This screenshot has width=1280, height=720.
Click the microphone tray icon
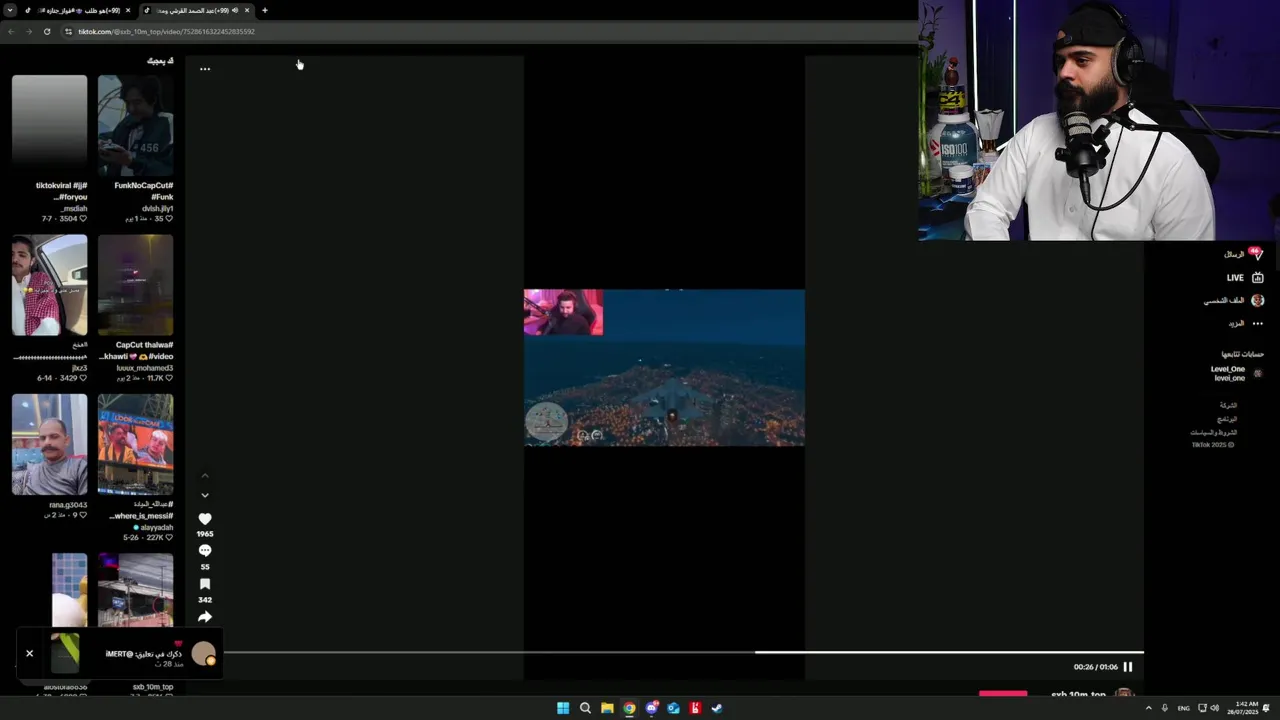pos(1165,708)
